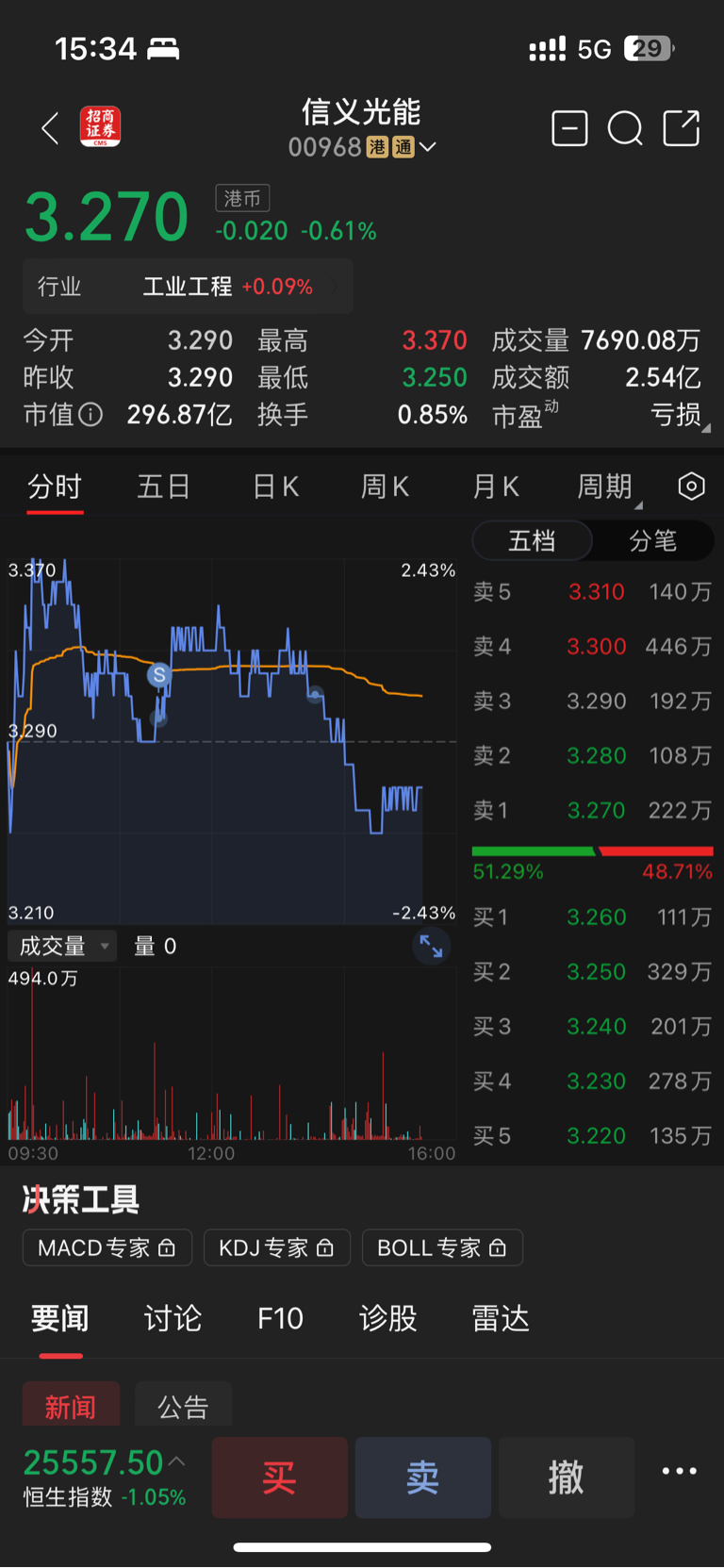The width and height of the screenshot is (724, 1568).
Task: Open the three-dots more menu
Action: [x=680, y=1471]
